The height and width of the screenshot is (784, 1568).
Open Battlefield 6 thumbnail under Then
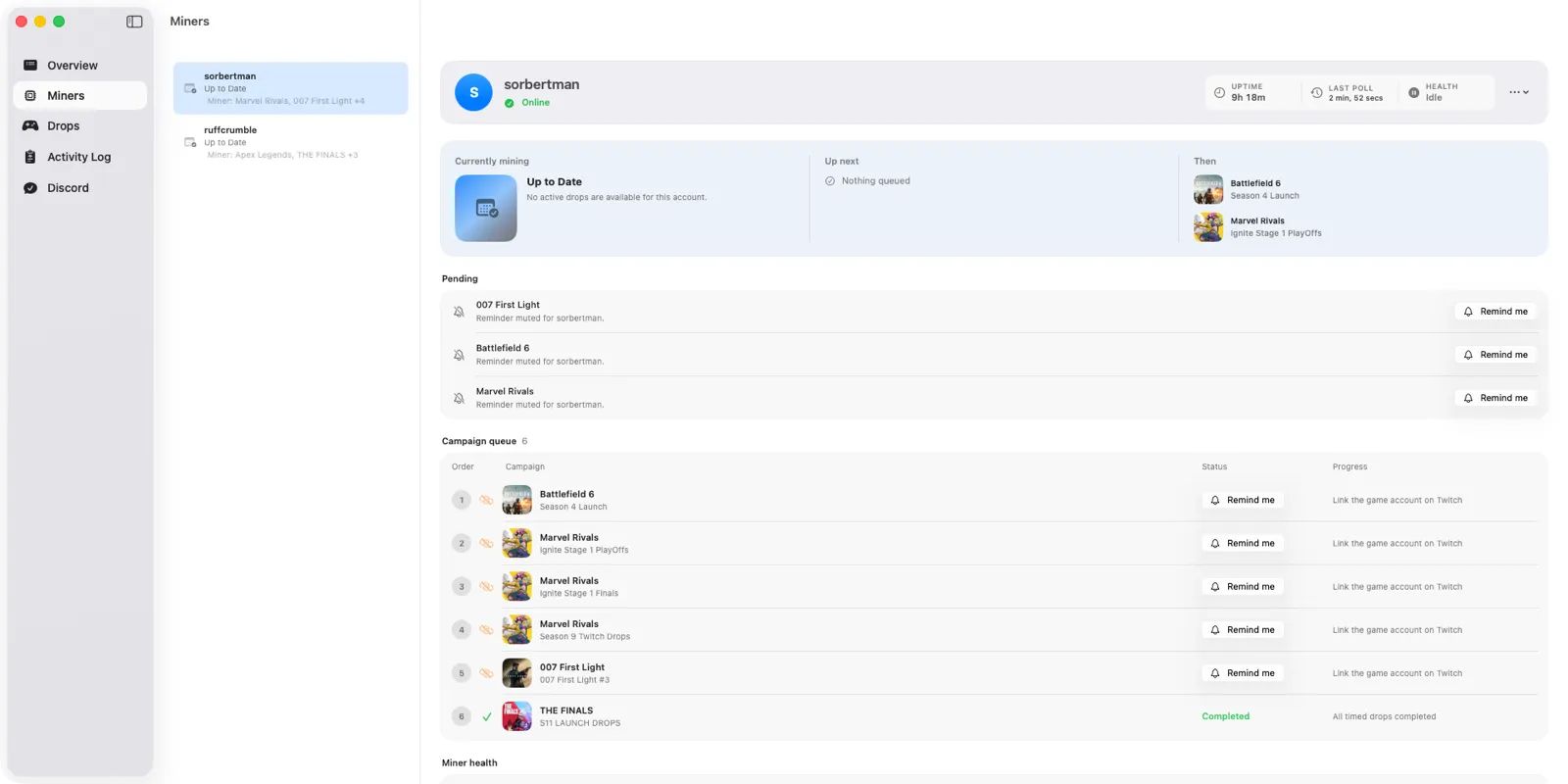pyautogui.click(x=1208, y=189)
